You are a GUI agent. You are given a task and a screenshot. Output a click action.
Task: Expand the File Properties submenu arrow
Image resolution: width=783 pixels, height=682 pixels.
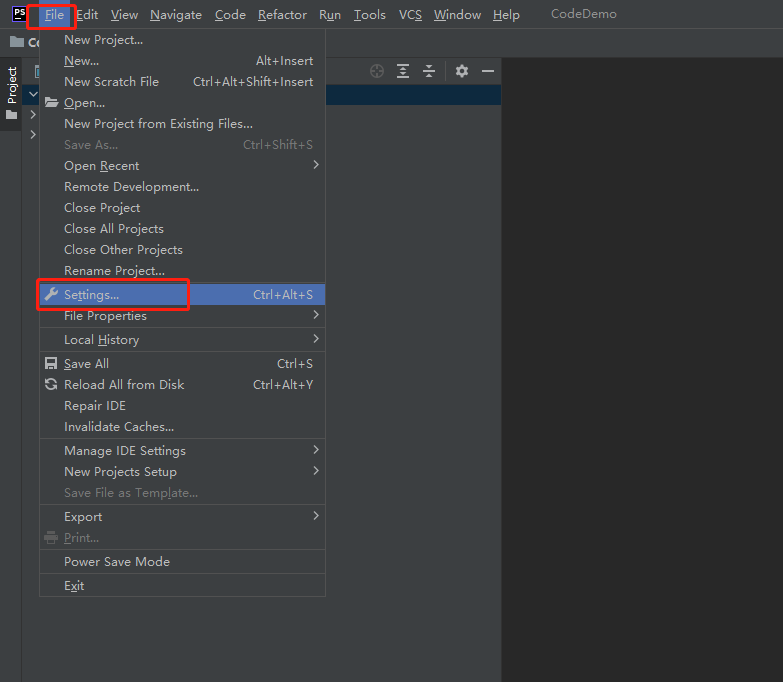(316, 315)
